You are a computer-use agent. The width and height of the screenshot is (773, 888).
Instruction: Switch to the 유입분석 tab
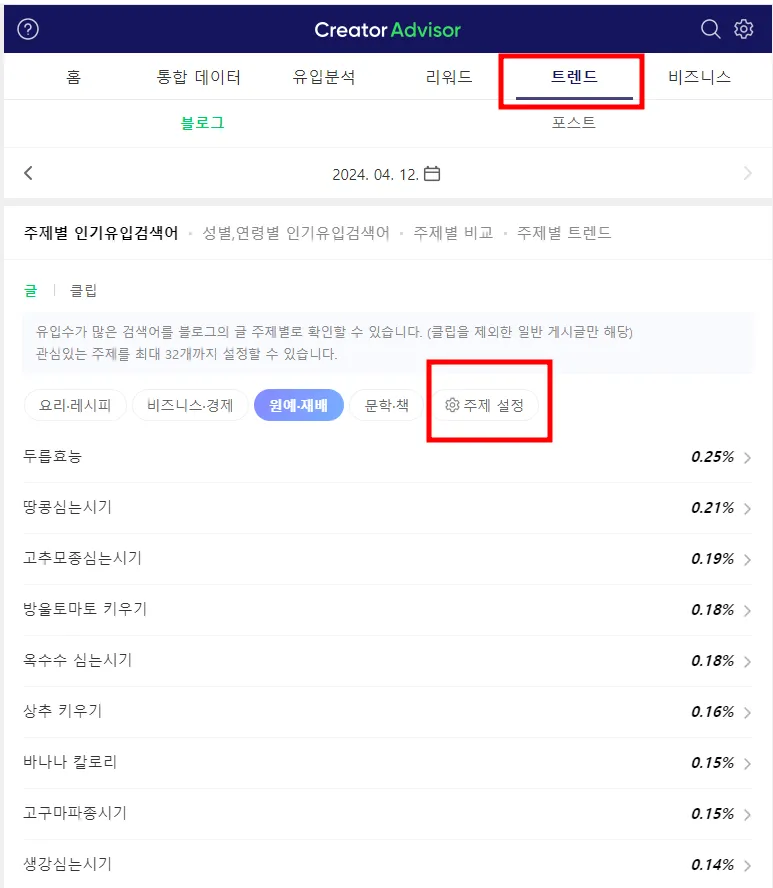click(324, 77)
